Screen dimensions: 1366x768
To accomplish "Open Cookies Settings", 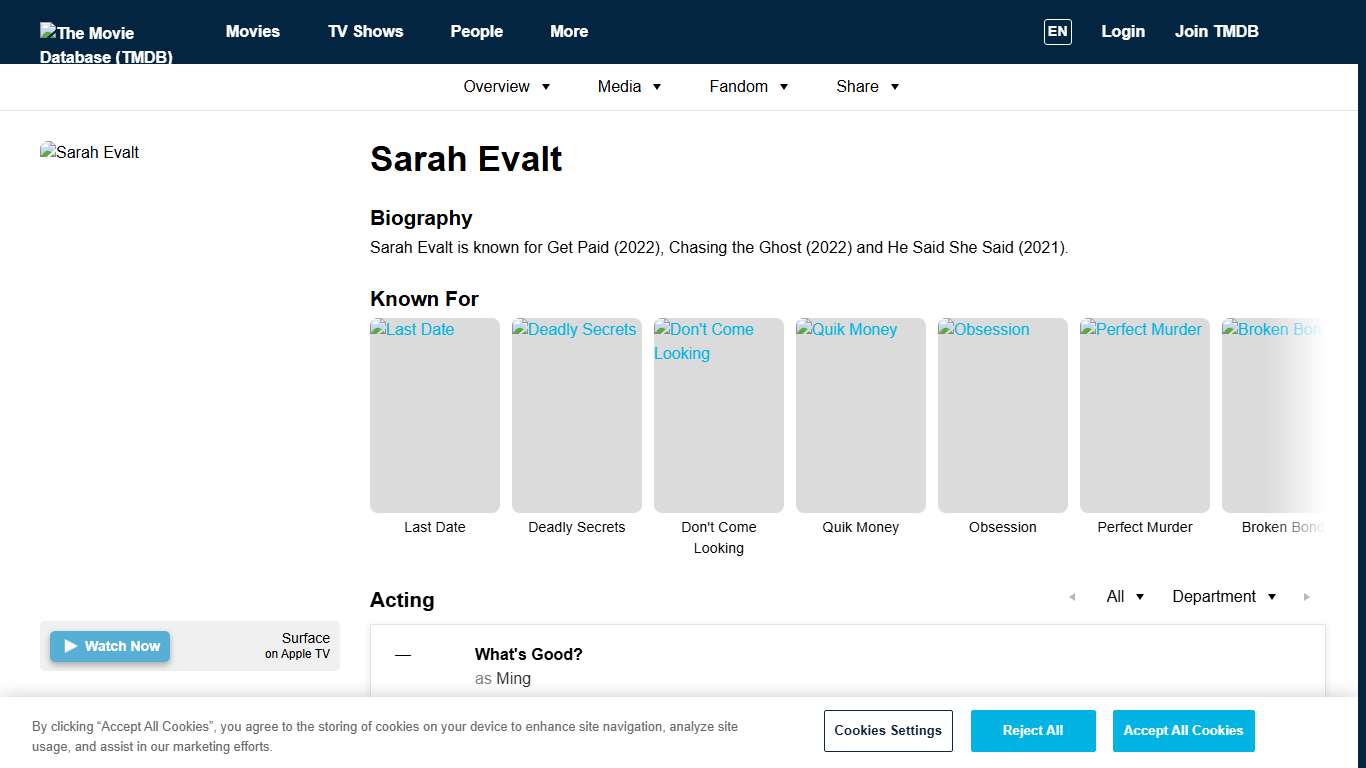I will coord(888,731).
